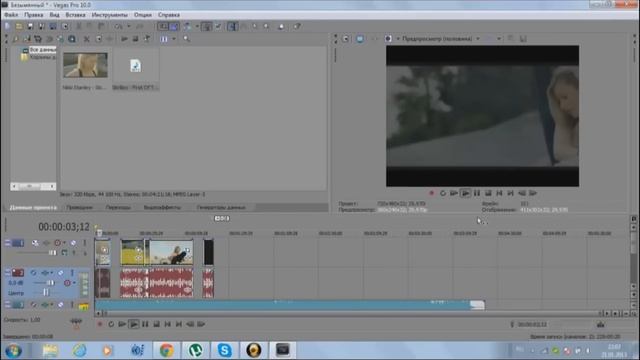
Task: Open the media Views dropdown arrow
Action: coord(174,39)
